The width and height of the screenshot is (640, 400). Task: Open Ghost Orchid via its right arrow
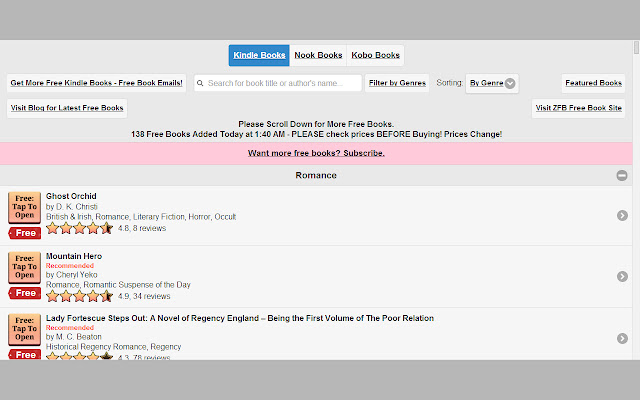[622, 216]
